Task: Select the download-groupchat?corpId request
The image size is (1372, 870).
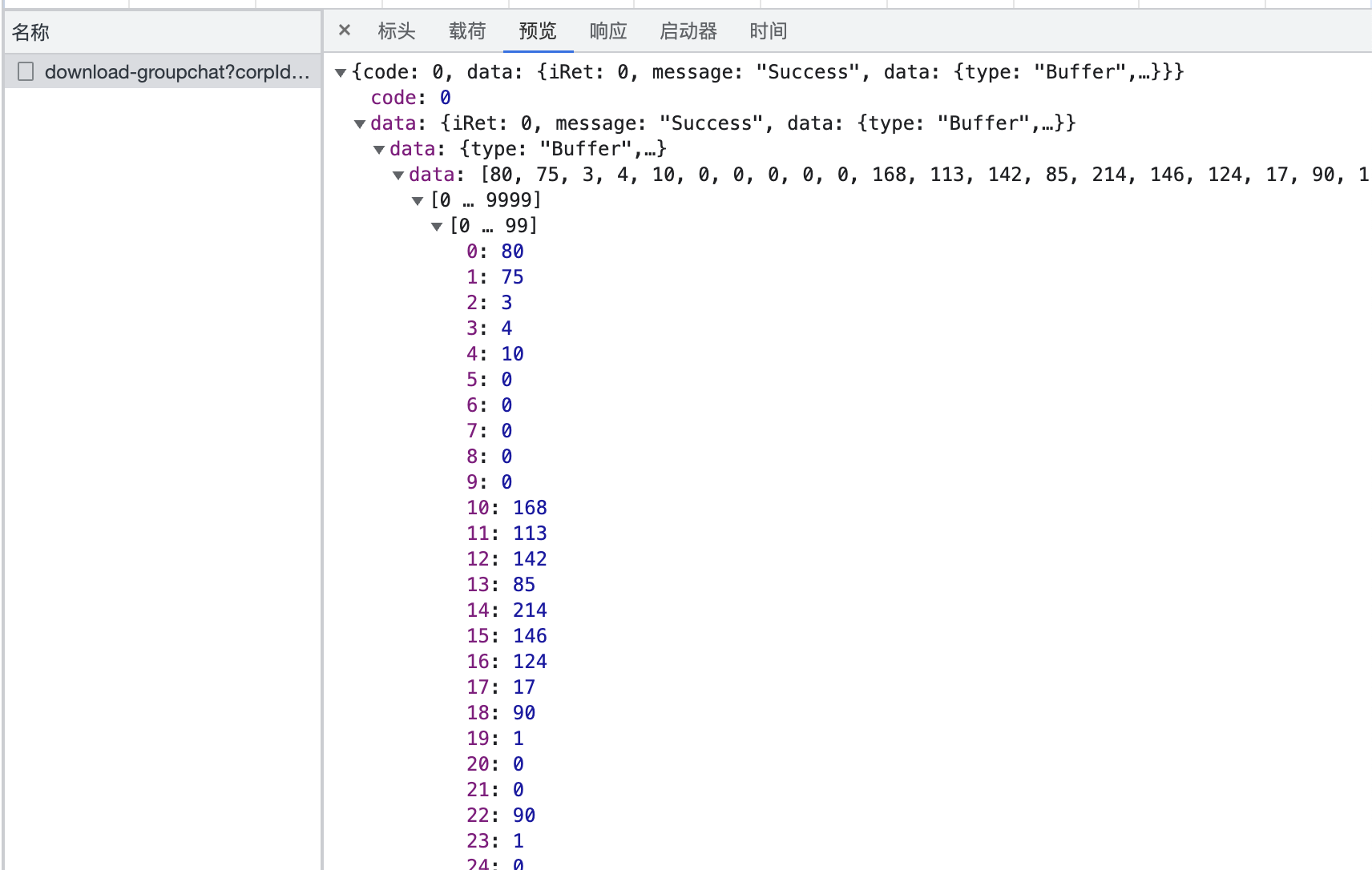Action: pos(176,71)
